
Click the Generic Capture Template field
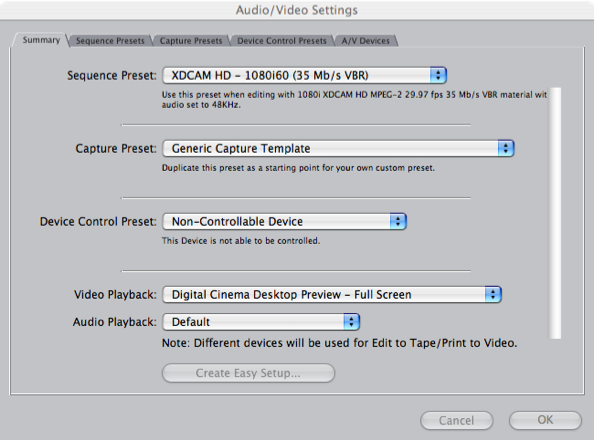[338, 148]
